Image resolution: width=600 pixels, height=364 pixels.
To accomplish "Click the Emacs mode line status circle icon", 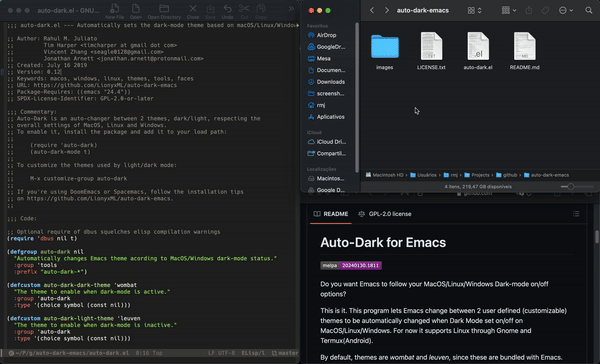I will click(11, 353).
